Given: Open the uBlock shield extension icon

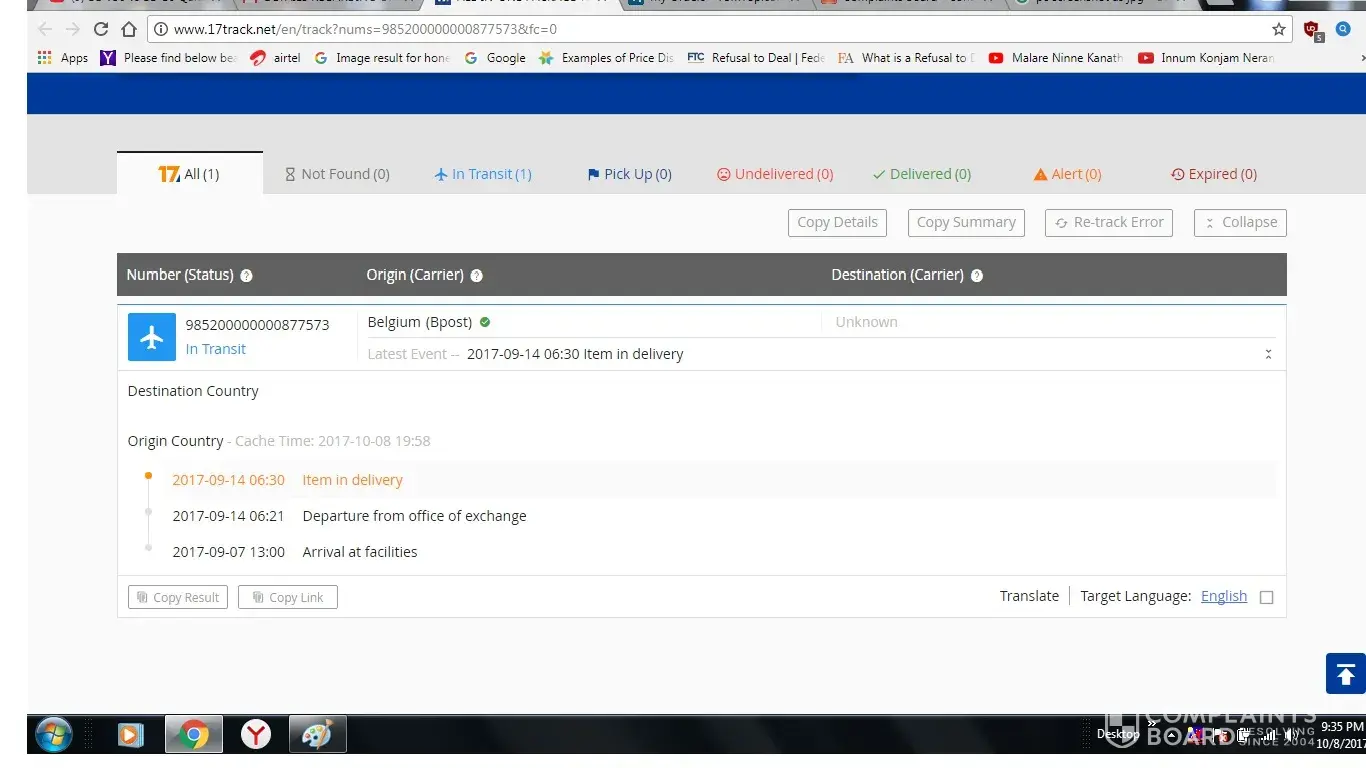Looking at the screenshot, I should pos(1312,30).
